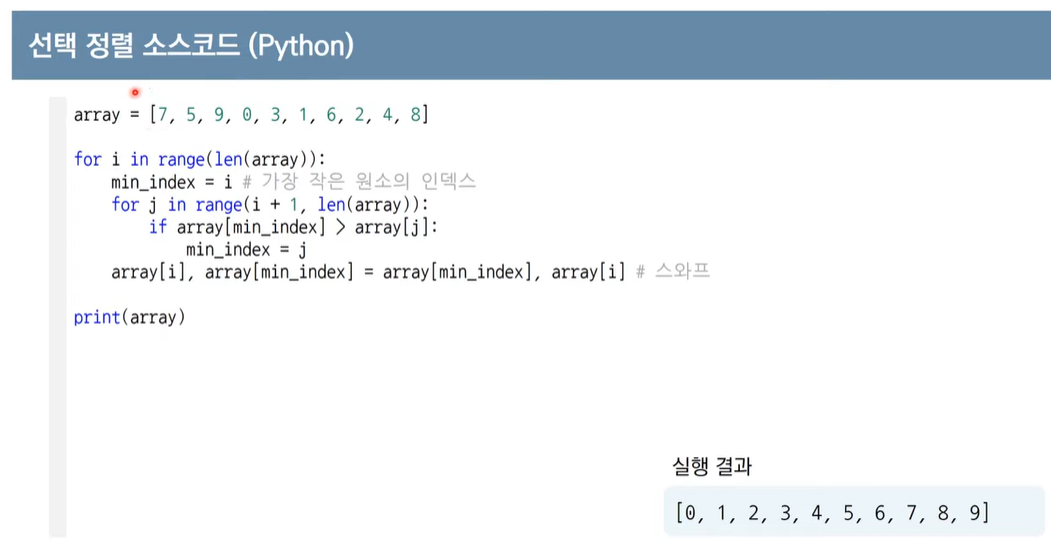Click the 'for j in range(i + 1, len(array)):' line

tap(269, 204)
